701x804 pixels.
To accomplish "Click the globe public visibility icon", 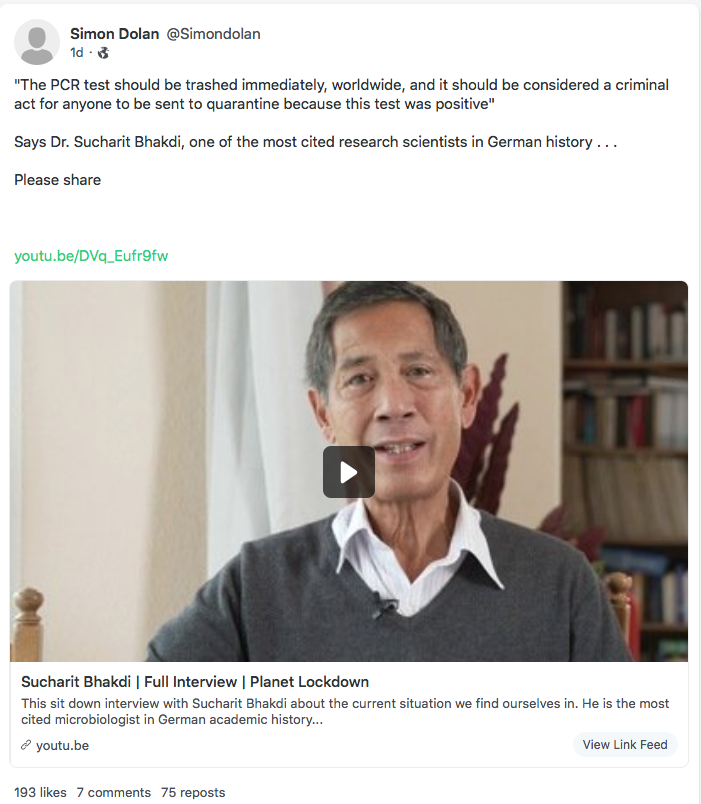I will click(x=103, y=53).
